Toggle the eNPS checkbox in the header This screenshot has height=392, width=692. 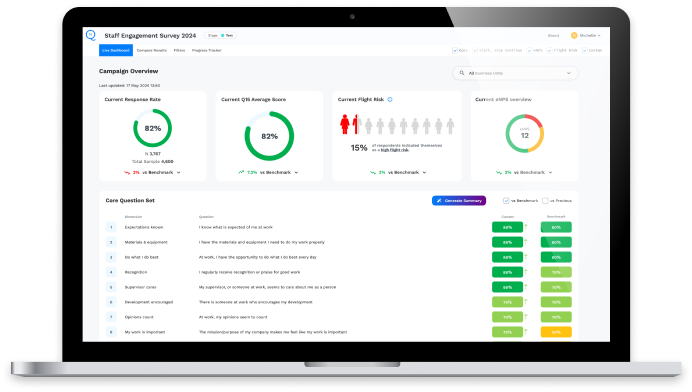click(x=529, y=50)
